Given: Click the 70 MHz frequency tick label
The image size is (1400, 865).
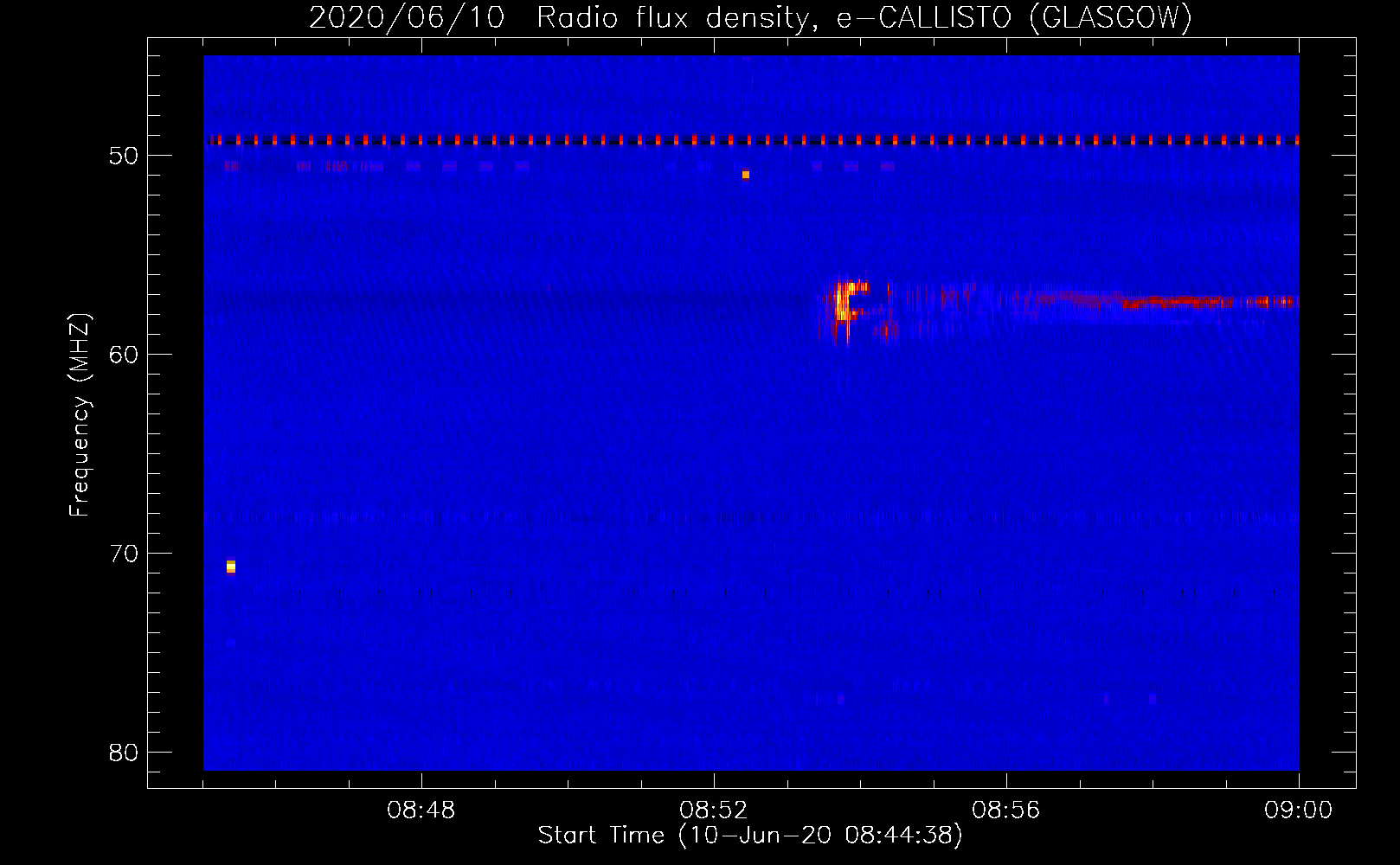Looking at the screenshot, I should point(125,554).
